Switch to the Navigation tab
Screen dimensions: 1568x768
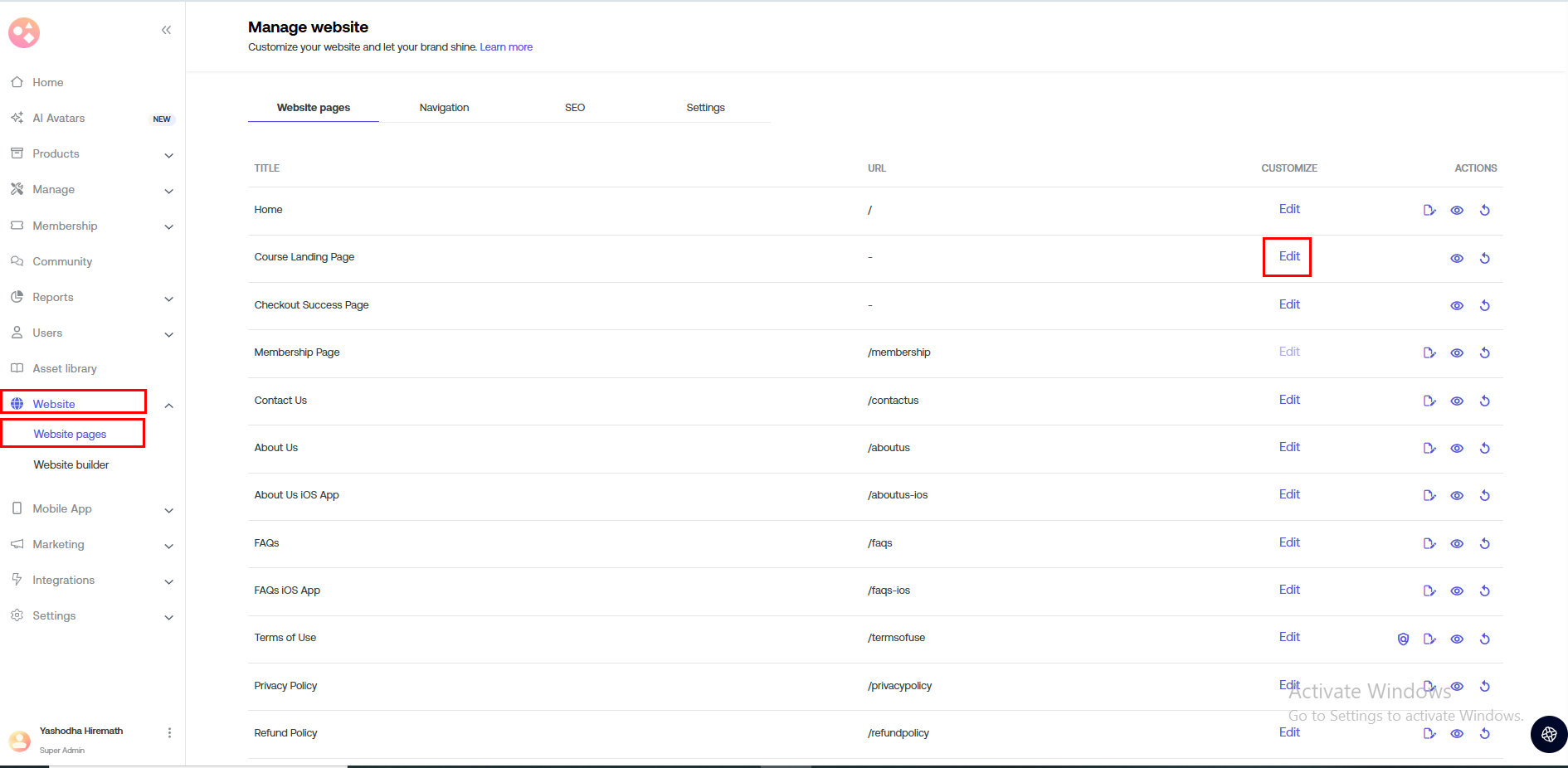point(444,108)
